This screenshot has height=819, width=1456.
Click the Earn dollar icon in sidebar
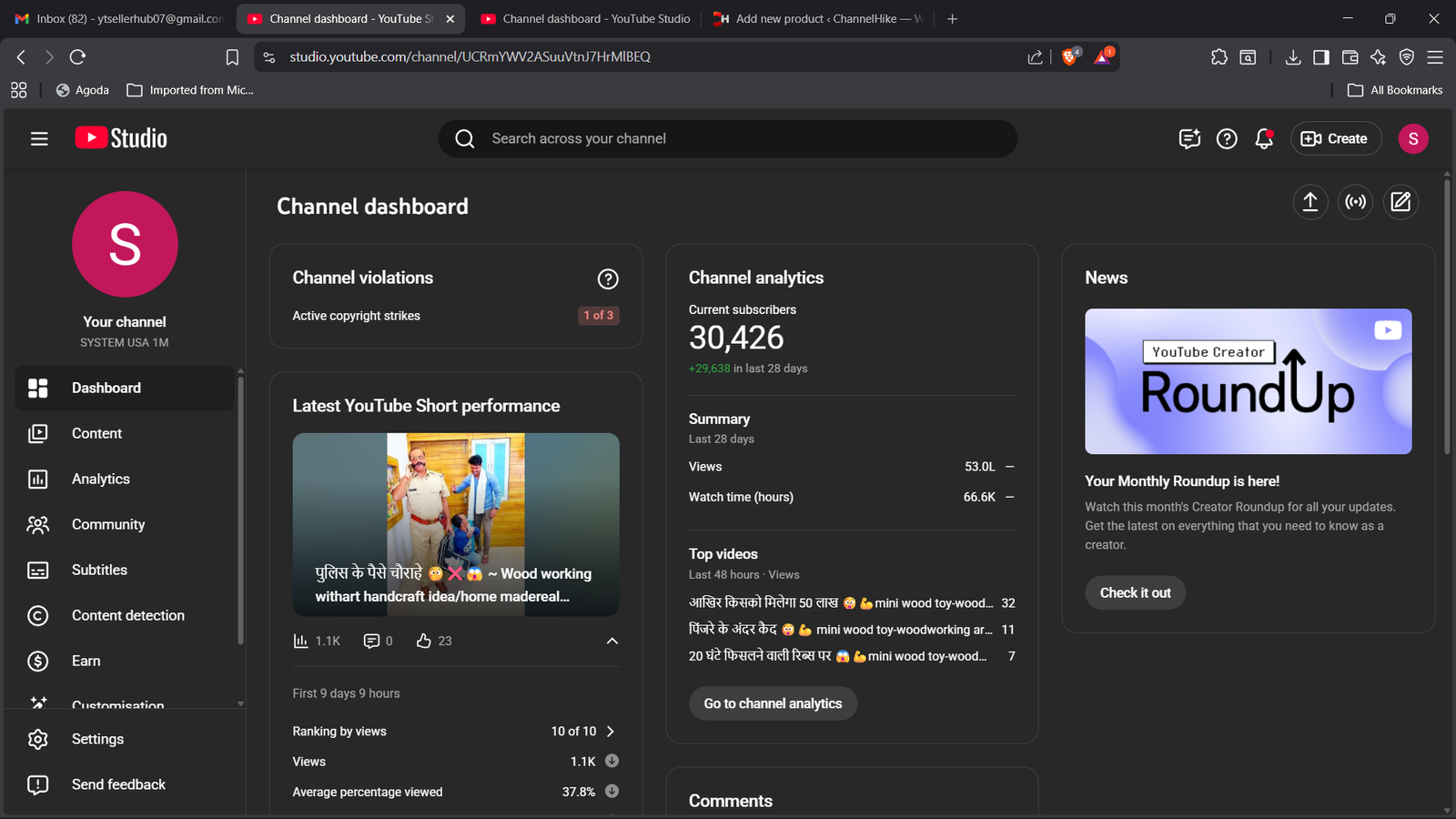pyautogui.click(x=38, y=662)
